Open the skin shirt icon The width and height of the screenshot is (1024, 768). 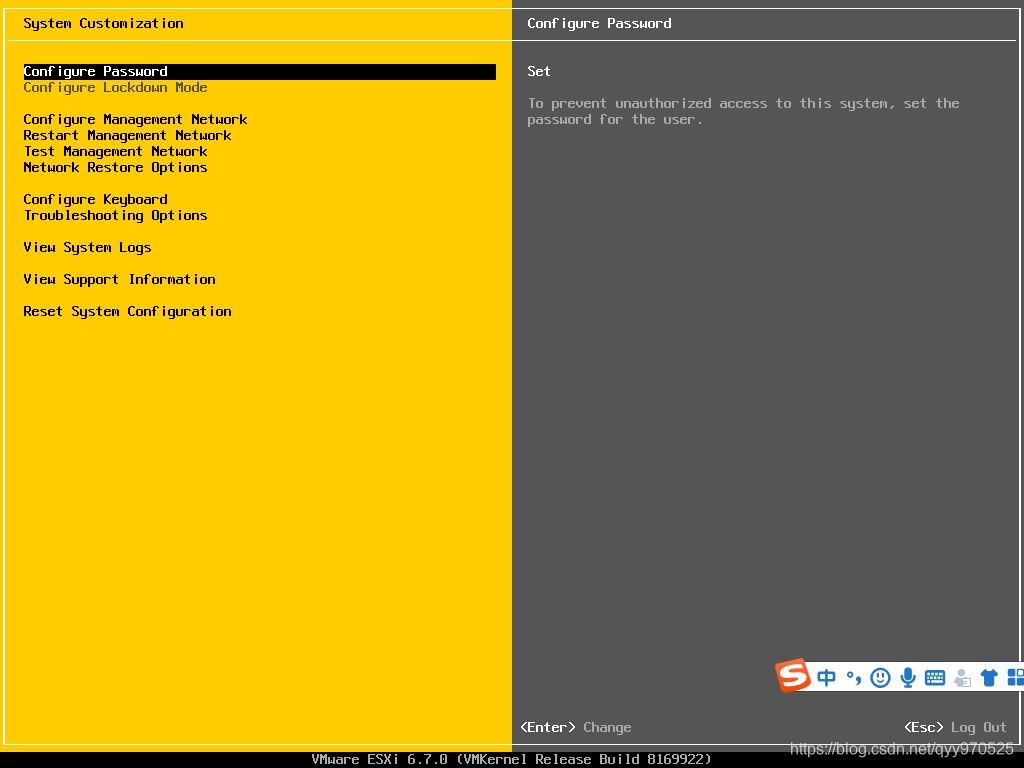tap(989, 678)
